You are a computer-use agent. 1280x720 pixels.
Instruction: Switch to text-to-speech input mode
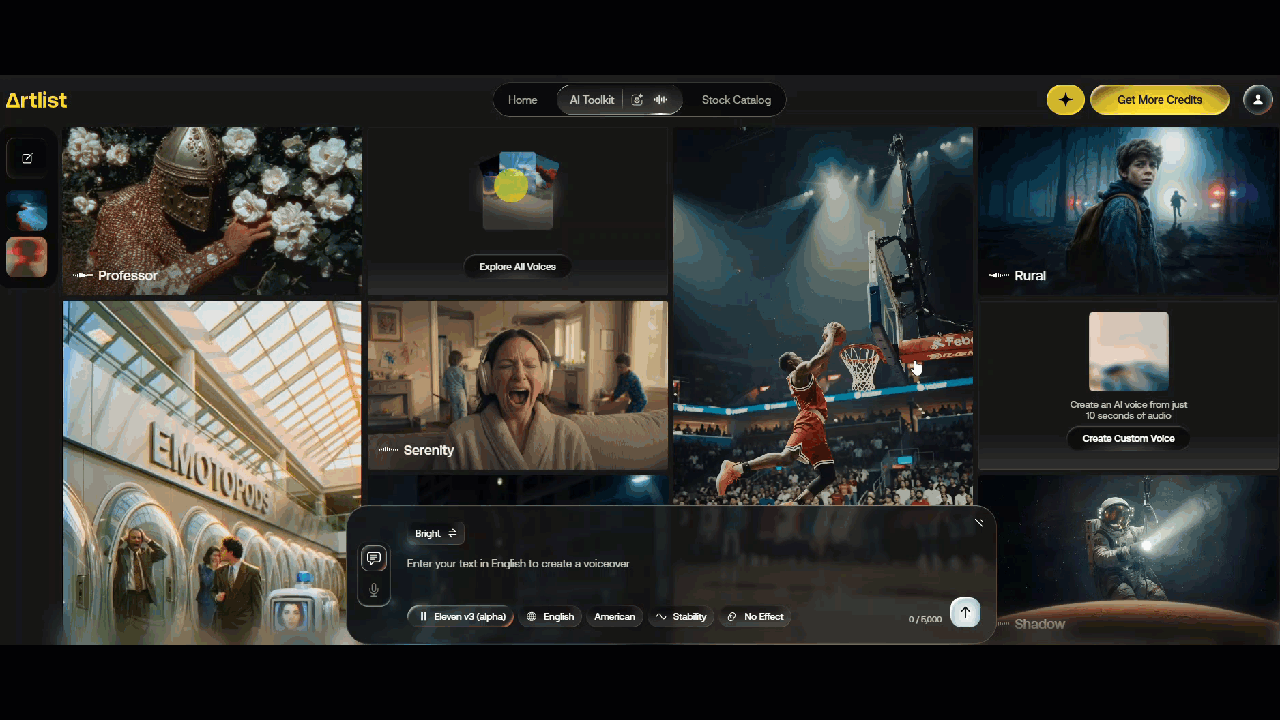[x=374, y=558]
